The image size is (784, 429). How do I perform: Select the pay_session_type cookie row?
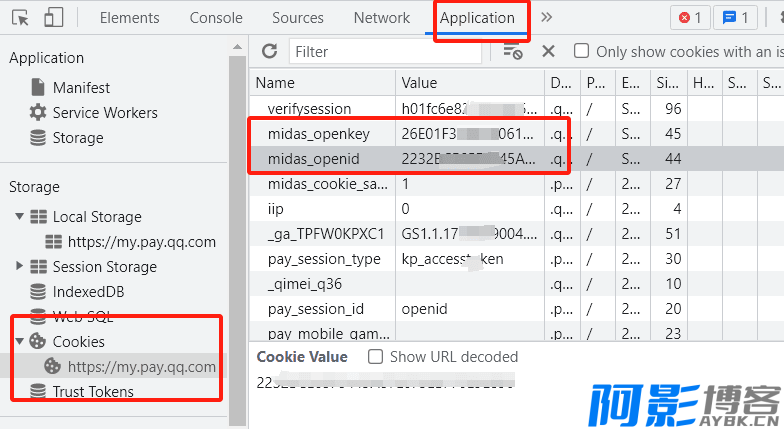(x=516, y=258)
